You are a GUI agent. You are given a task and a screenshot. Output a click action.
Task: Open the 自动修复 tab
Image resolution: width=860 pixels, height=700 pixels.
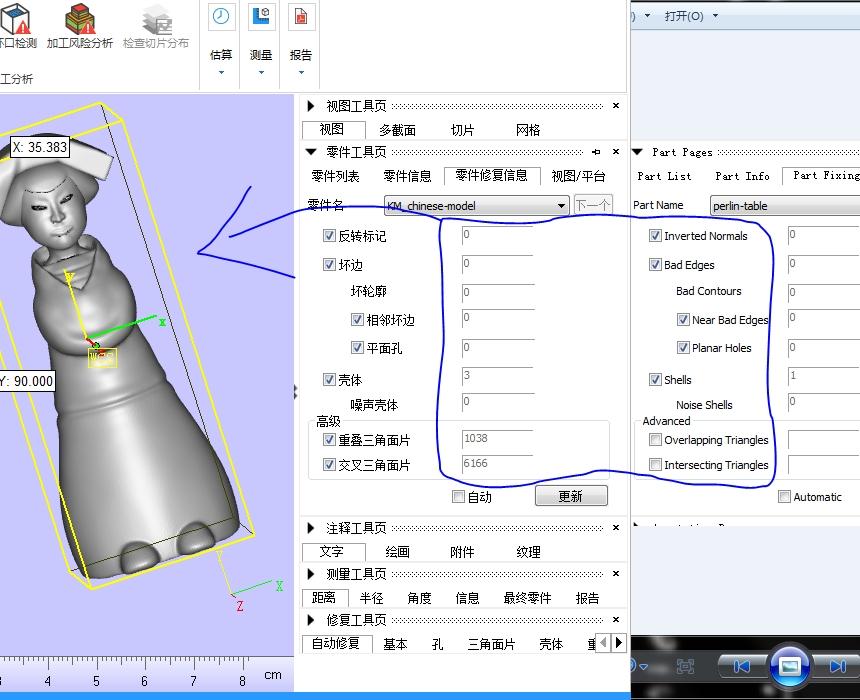click(x=336, y=643)
